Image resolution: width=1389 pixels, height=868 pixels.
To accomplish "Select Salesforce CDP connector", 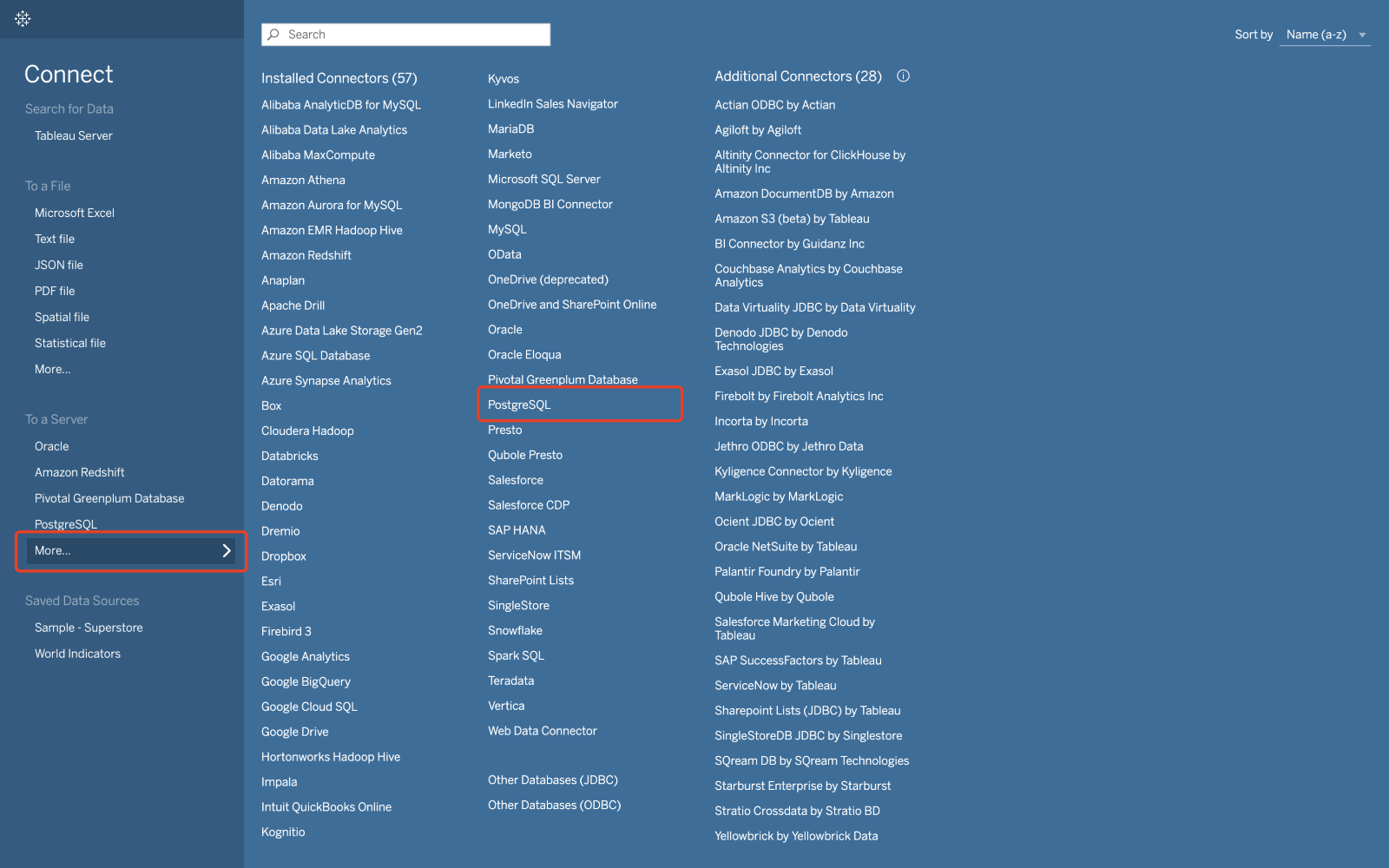I will 529,504.
